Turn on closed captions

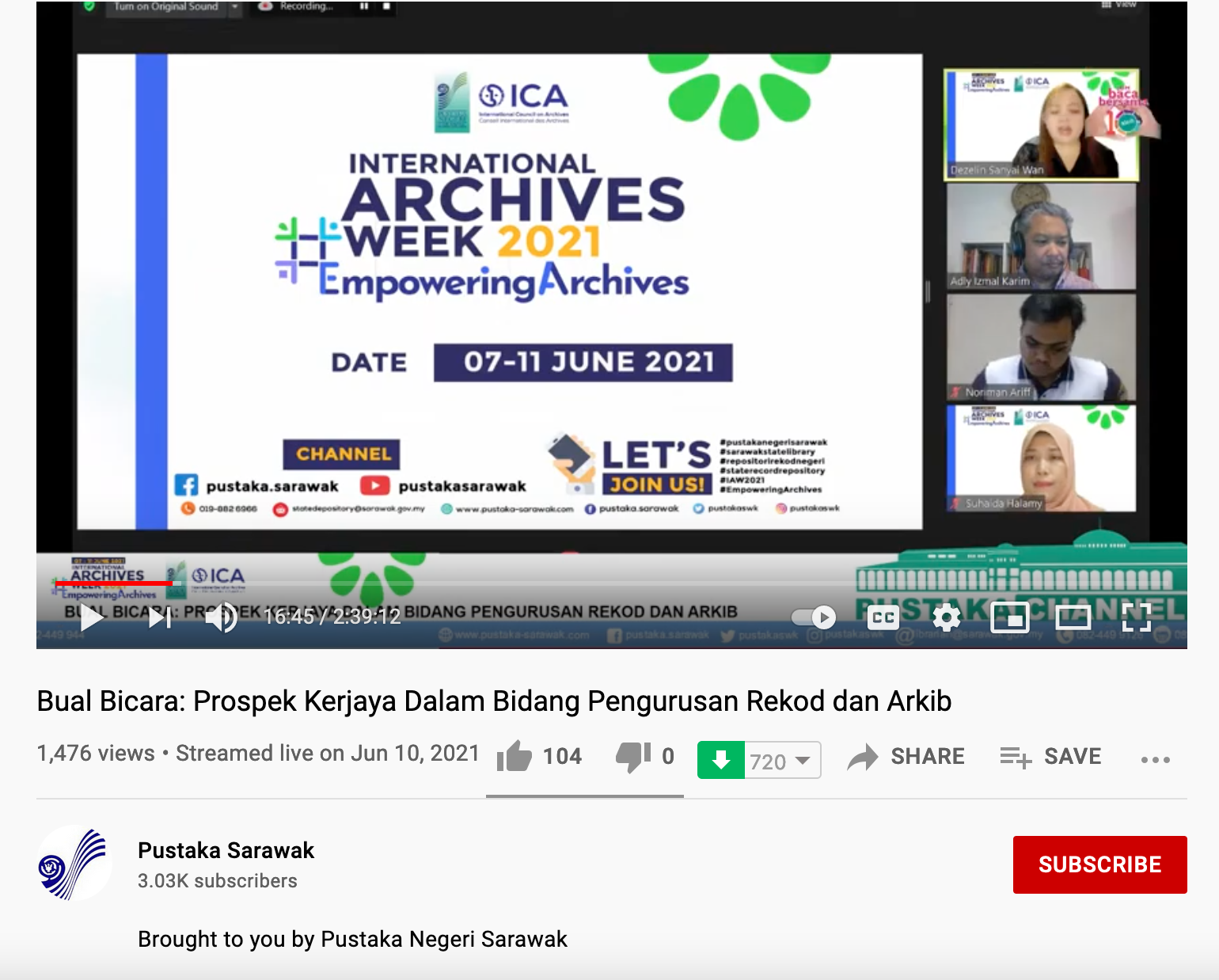click(x=883, y=617)
